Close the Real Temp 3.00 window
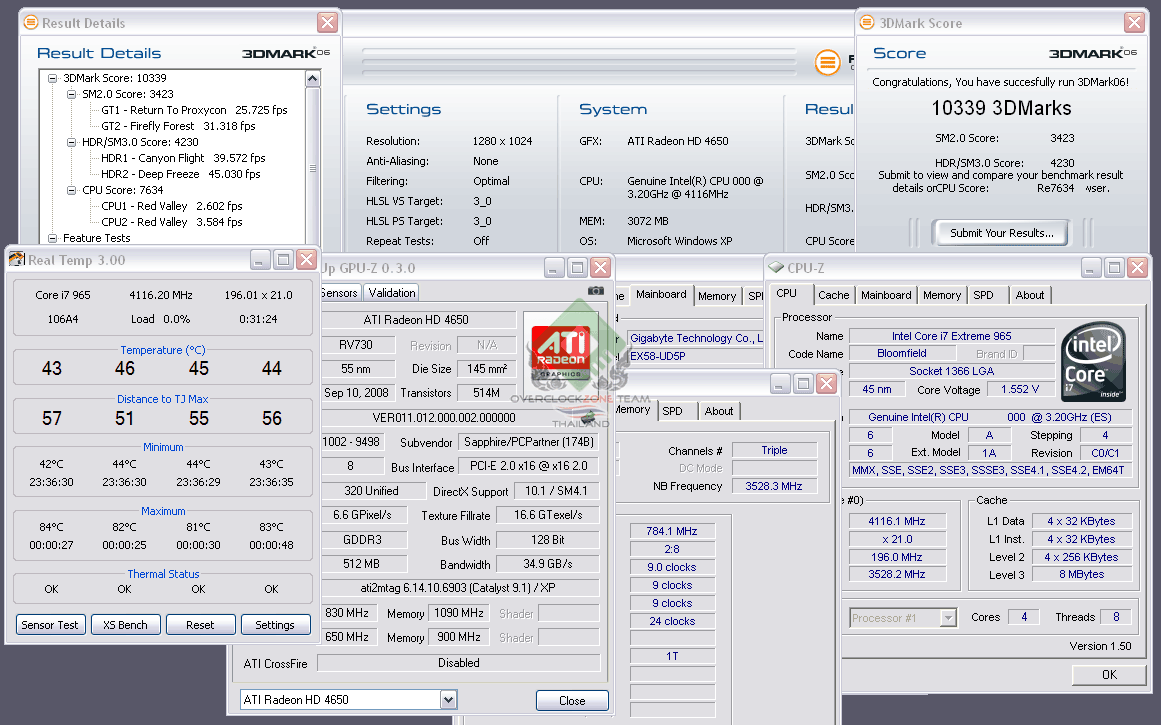 coord(307,259)
